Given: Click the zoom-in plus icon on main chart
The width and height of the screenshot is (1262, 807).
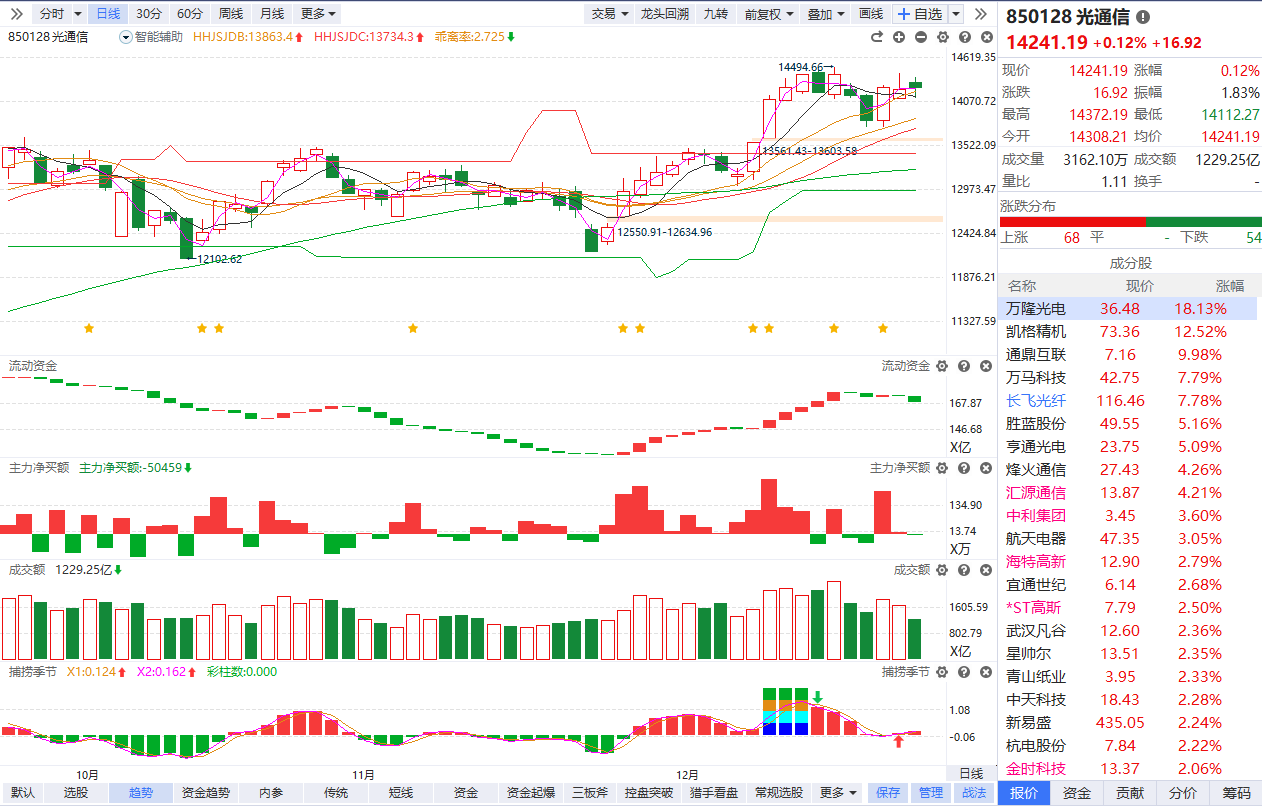Looking at the screenshot, I should coord(899,37).
